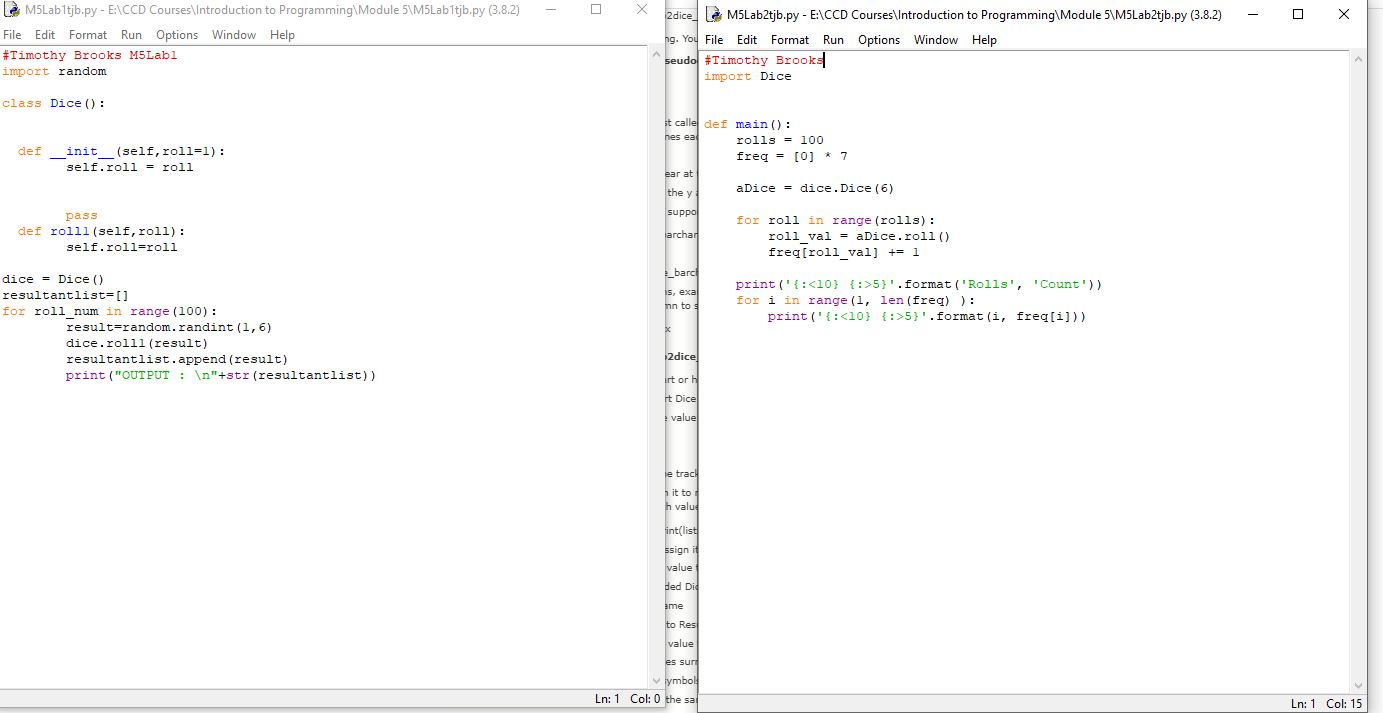Viewport: 1383px width, 713px height.
Task: Click 'def __init__(self,roll=1):' line
Action: click(122, 152)
